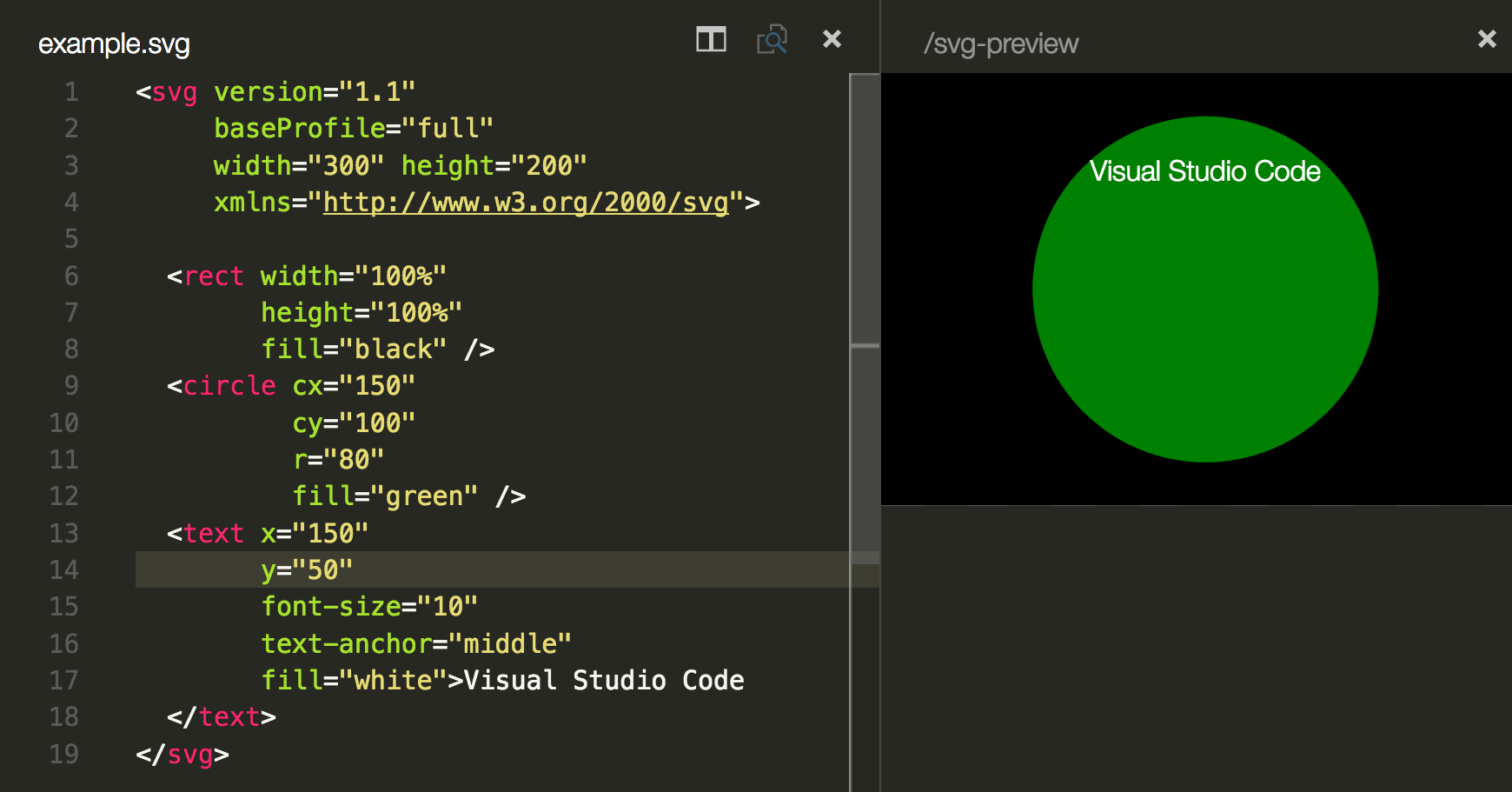
Task: Open the SVG preview icon
Action: [x=772, y=39]
